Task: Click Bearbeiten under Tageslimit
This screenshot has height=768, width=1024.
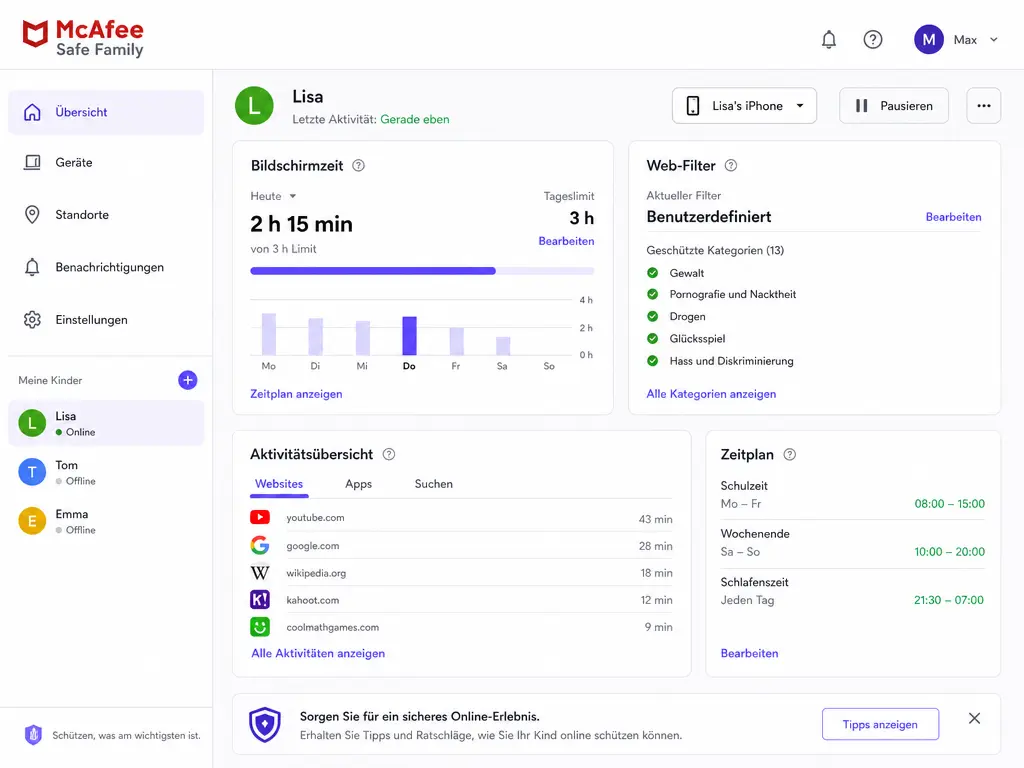Action: tap(566, 241)
